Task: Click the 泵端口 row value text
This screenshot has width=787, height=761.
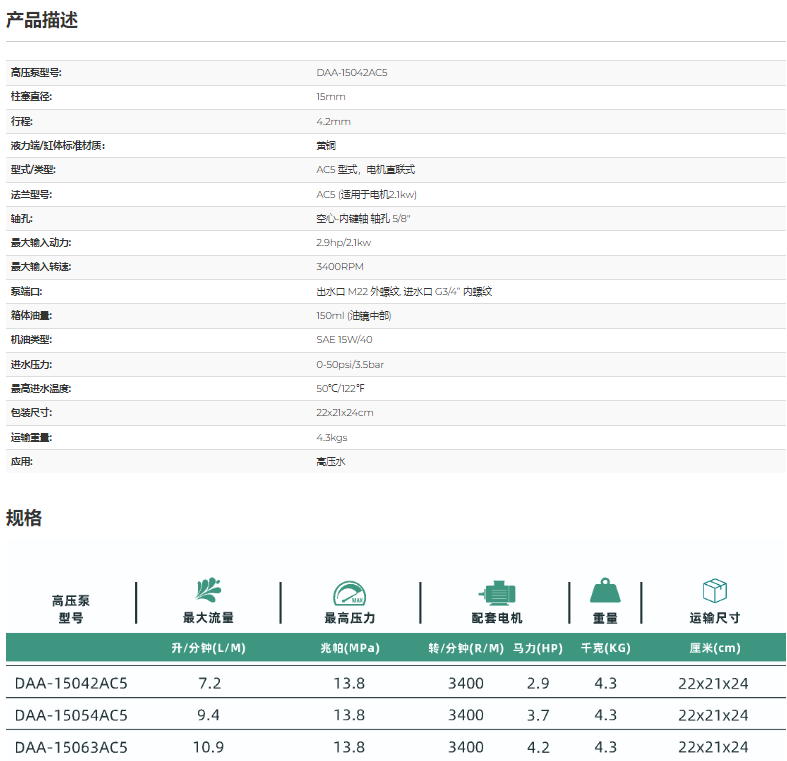Action: pyautogui.click(x=404, y=292)
